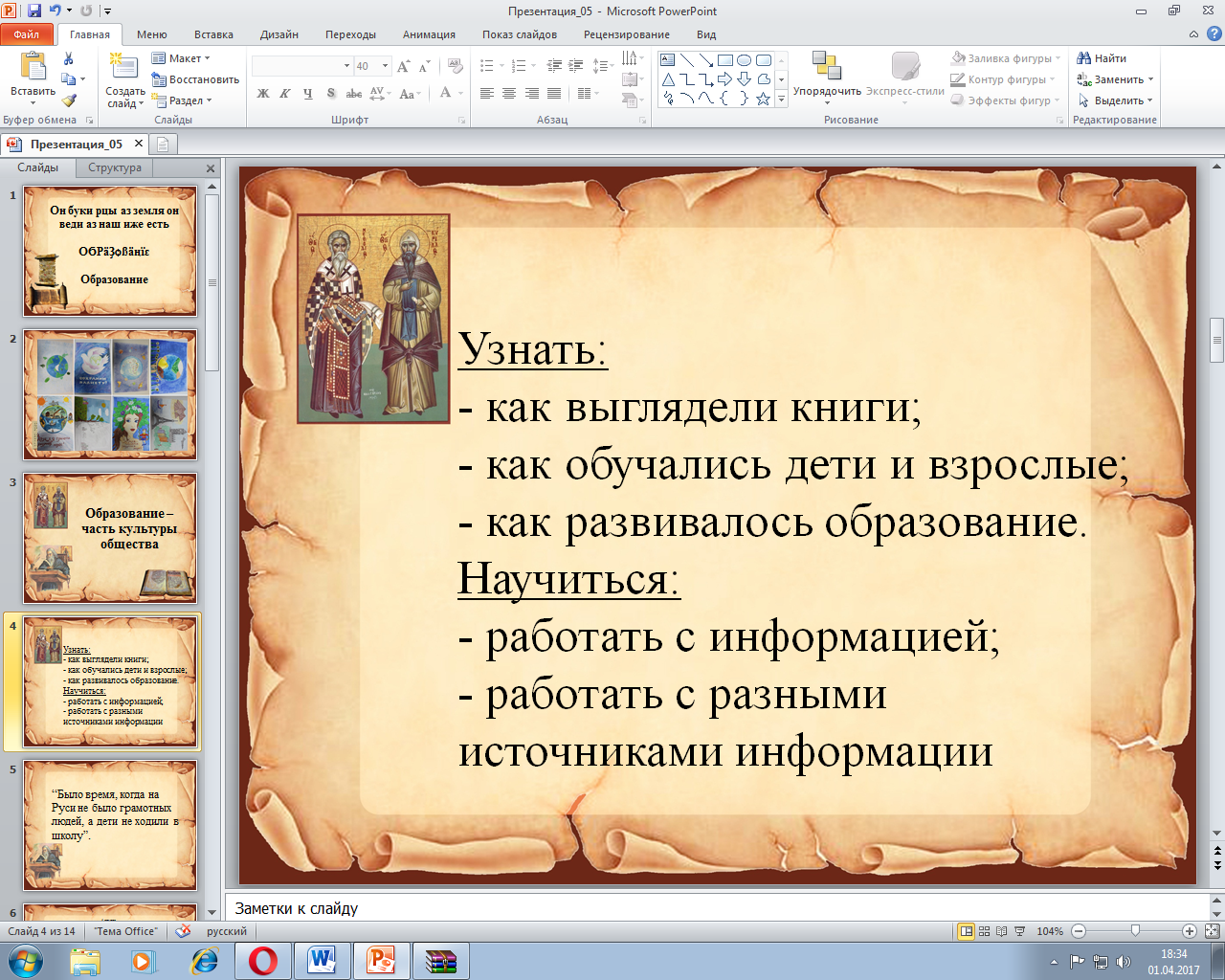The image size is (1225, 980).
Task: Clear all formatting eraser icon
Action: (x=457, y=66)
